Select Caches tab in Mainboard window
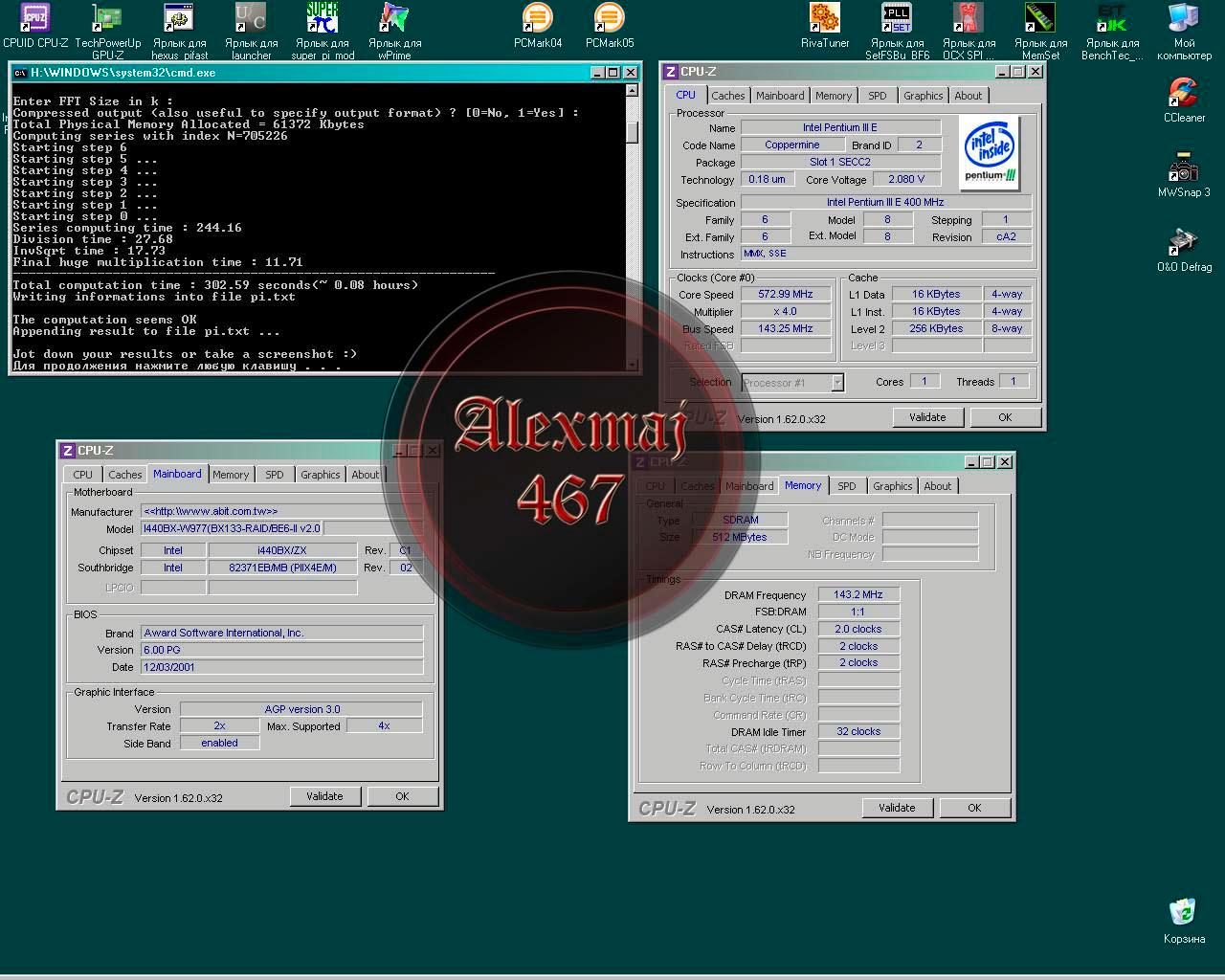Screen dimensions: 1225x980 tap(124, 475)
